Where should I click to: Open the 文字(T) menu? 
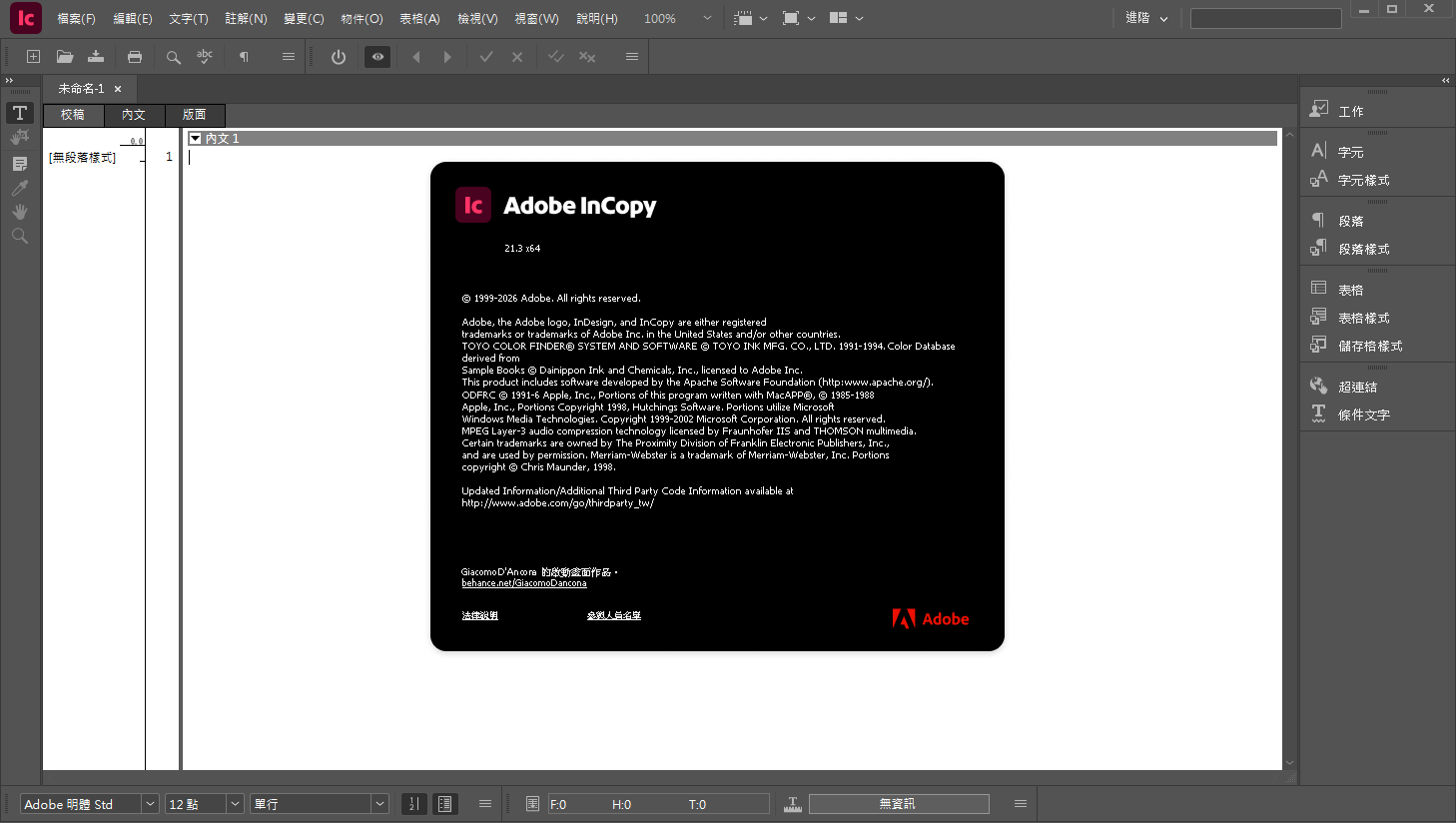point(189,18)
